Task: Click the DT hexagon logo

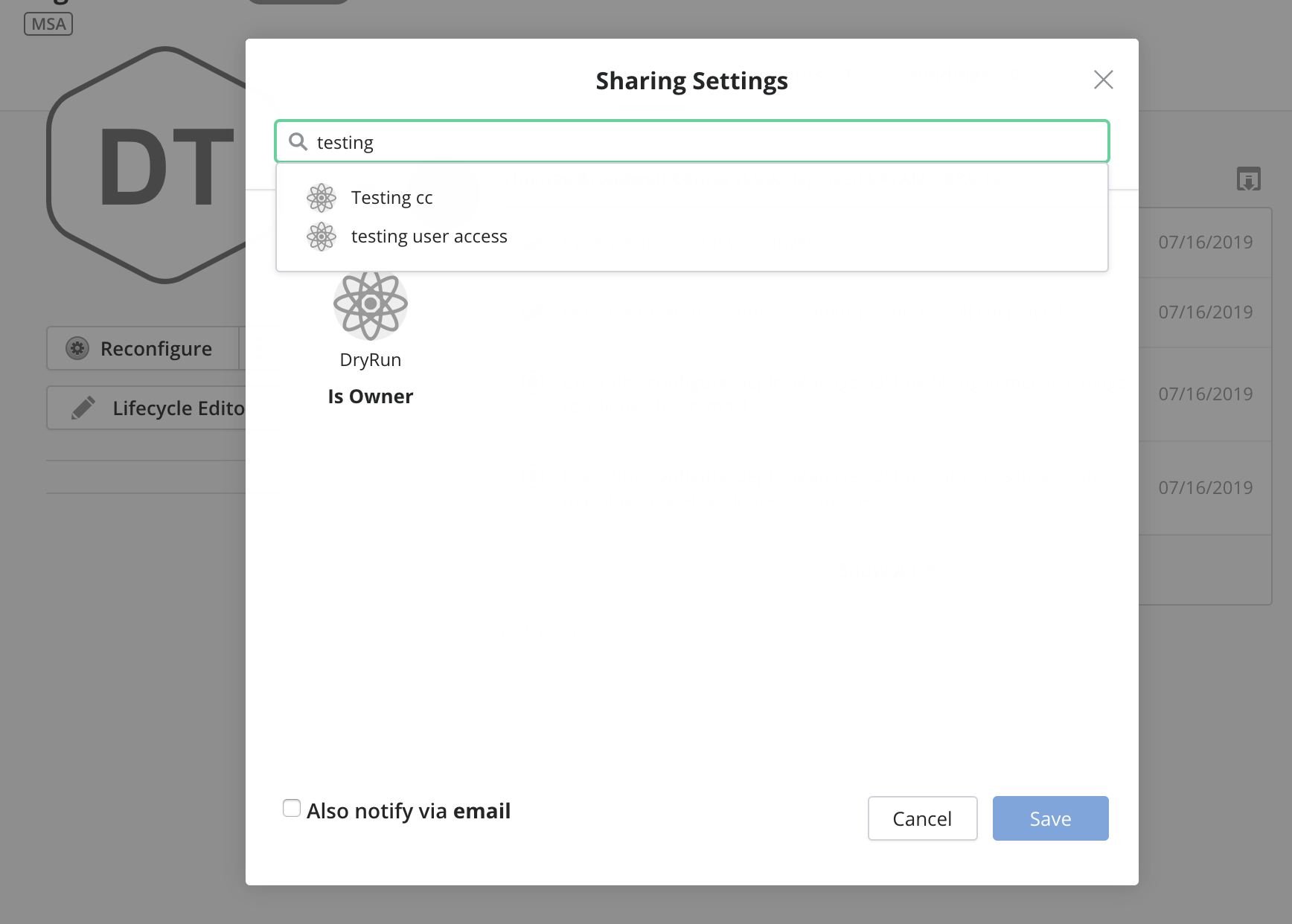Action: (147, 165)
